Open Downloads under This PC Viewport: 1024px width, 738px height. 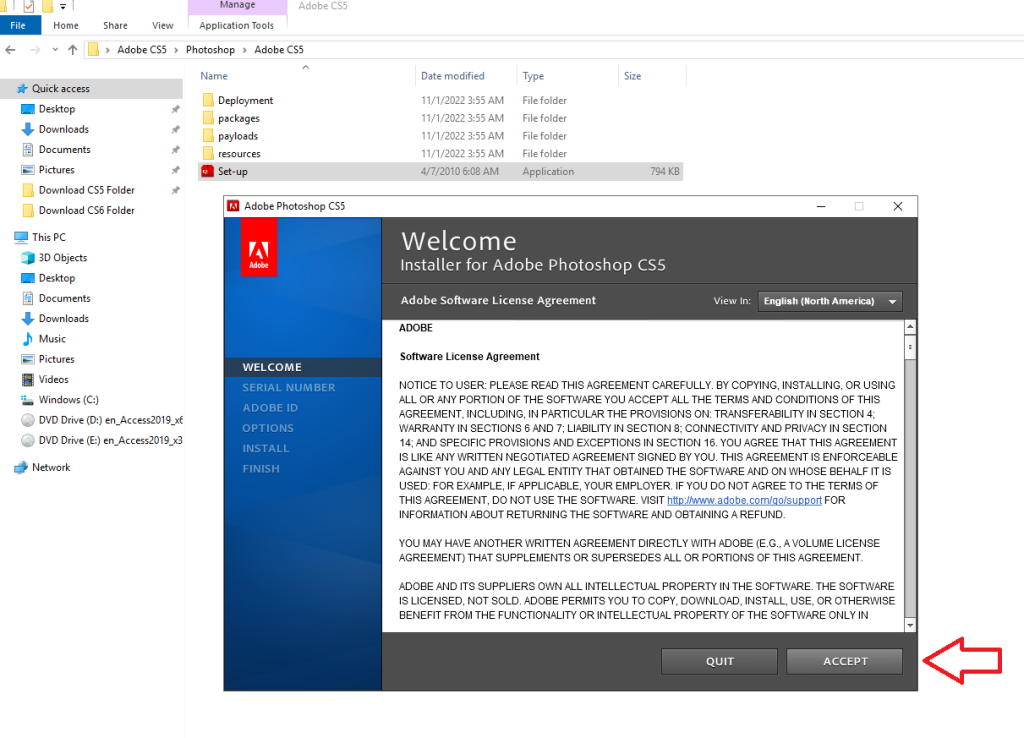[63, 318]
